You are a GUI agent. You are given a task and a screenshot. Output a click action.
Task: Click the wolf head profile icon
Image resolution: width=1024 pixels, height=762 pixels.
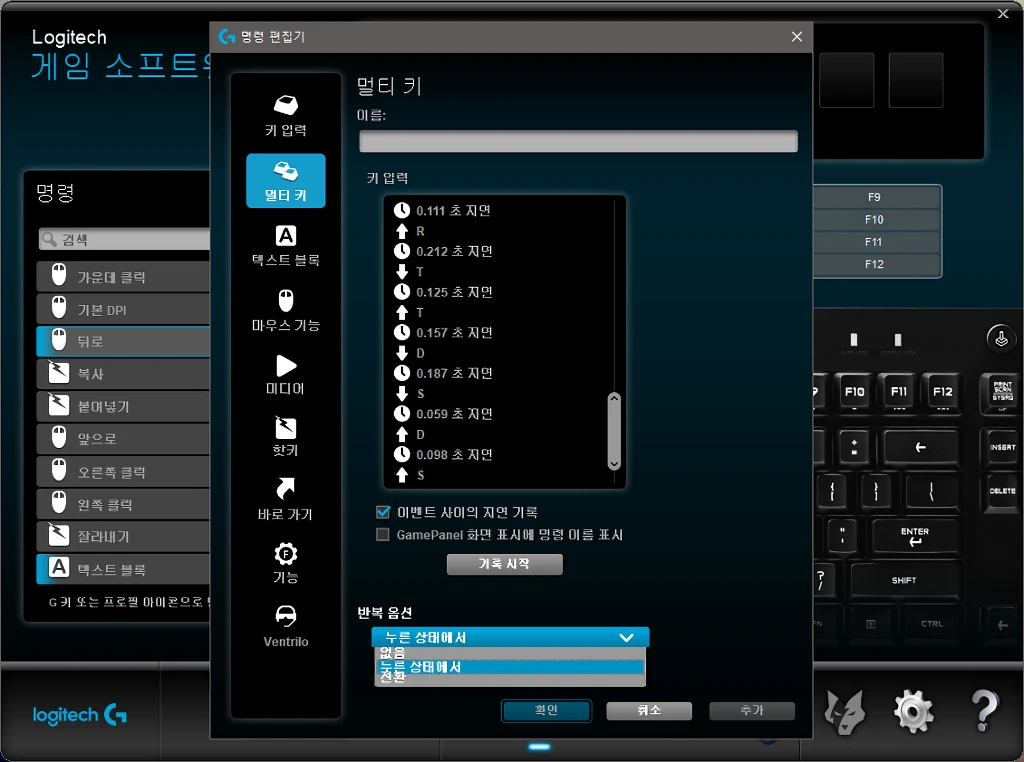click(844, 712)
